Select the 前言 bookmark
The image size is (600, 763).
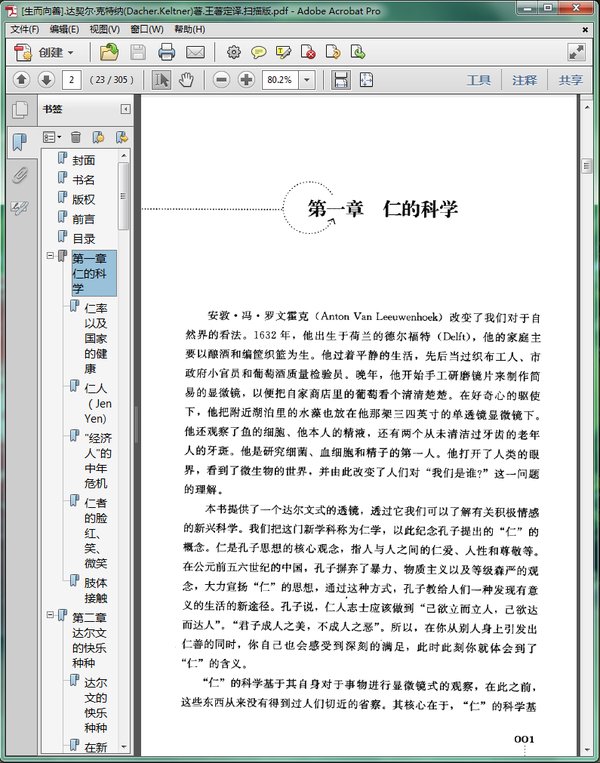tap(84, 219)
